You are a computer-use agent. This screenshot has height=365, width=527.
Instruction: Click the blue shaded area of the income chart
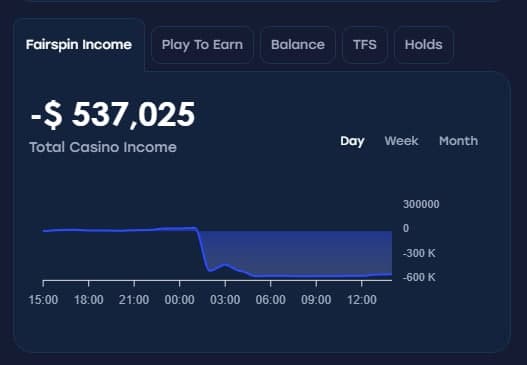[x=302, y=252]
